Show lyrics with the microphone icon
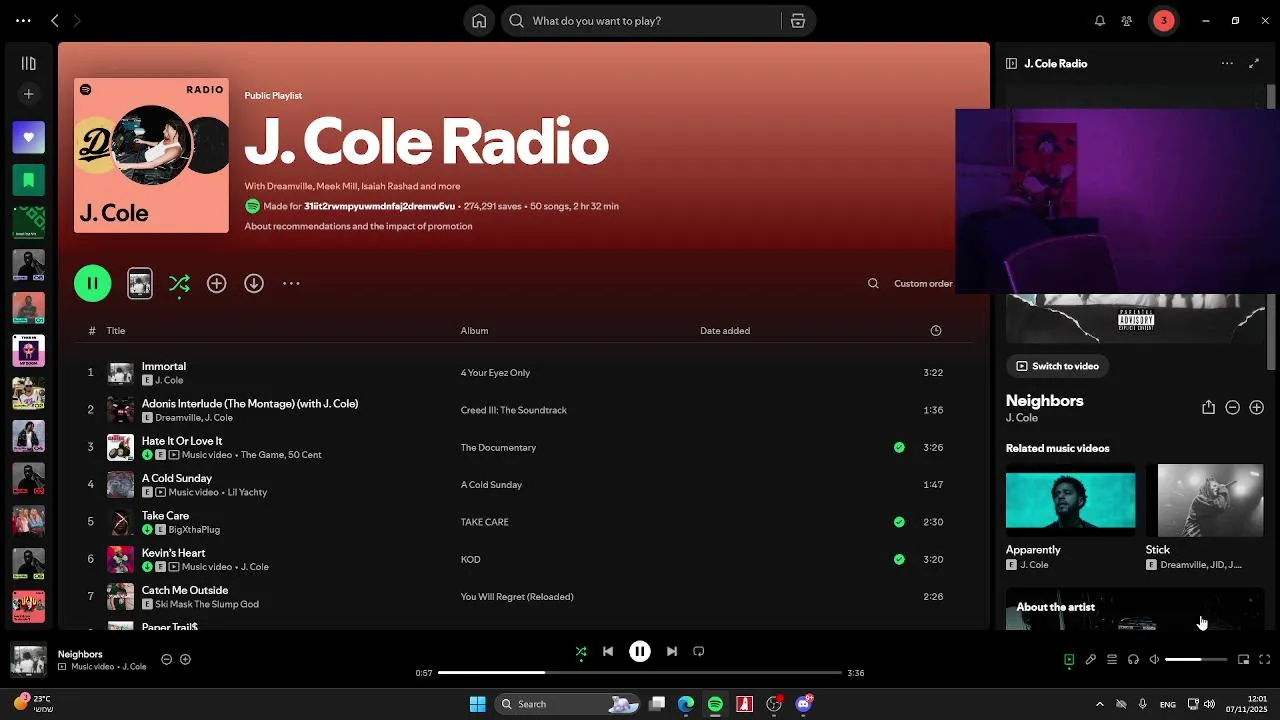The width and height of the screenshot is (1280, 720). click(x=1091, y=659)
